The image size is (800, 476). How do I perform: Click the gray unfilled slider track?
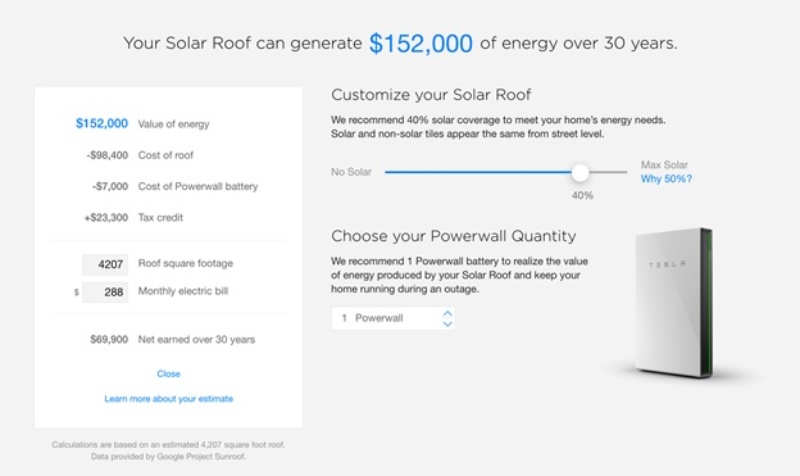612,172
